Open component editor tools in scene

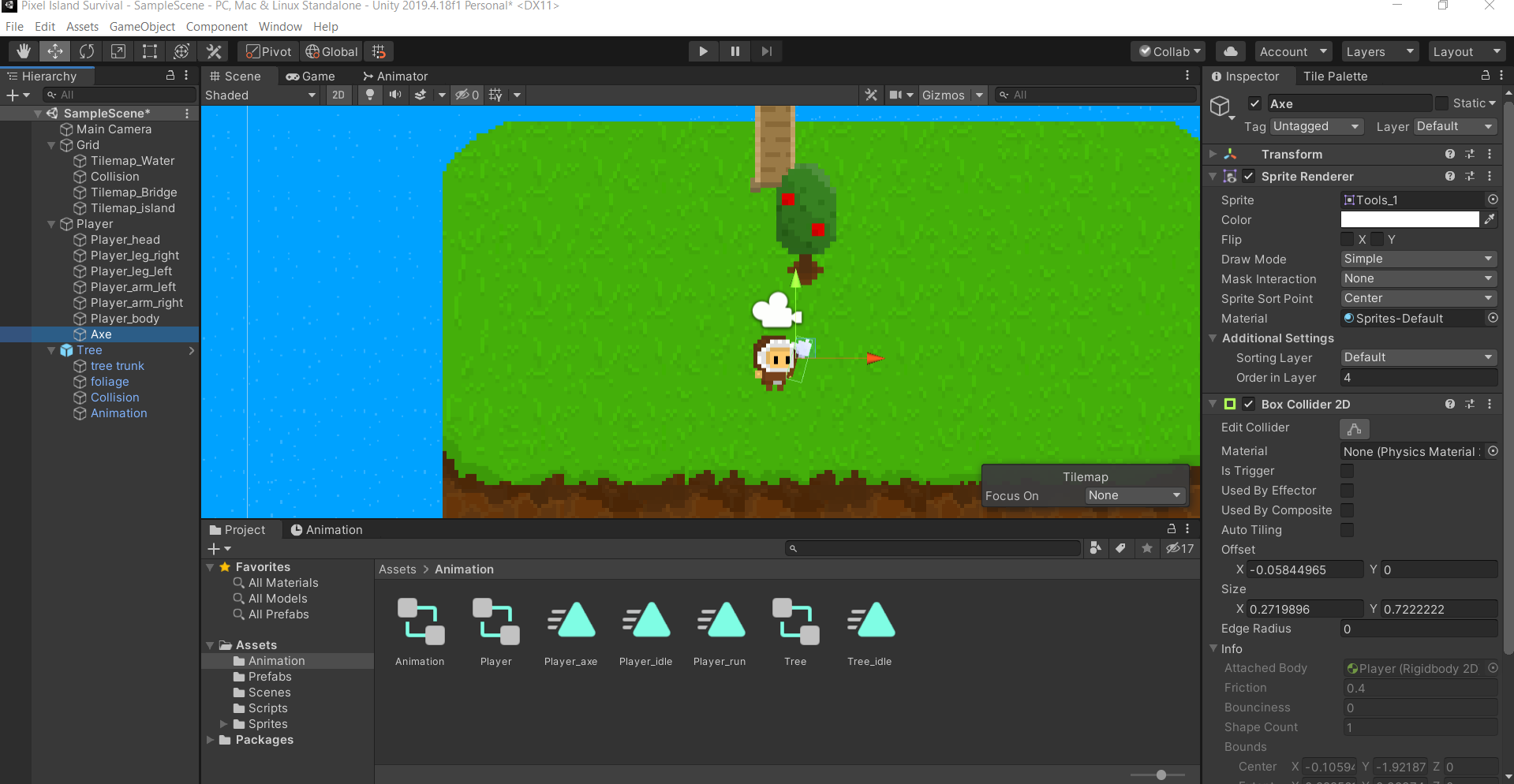[871, 95]
